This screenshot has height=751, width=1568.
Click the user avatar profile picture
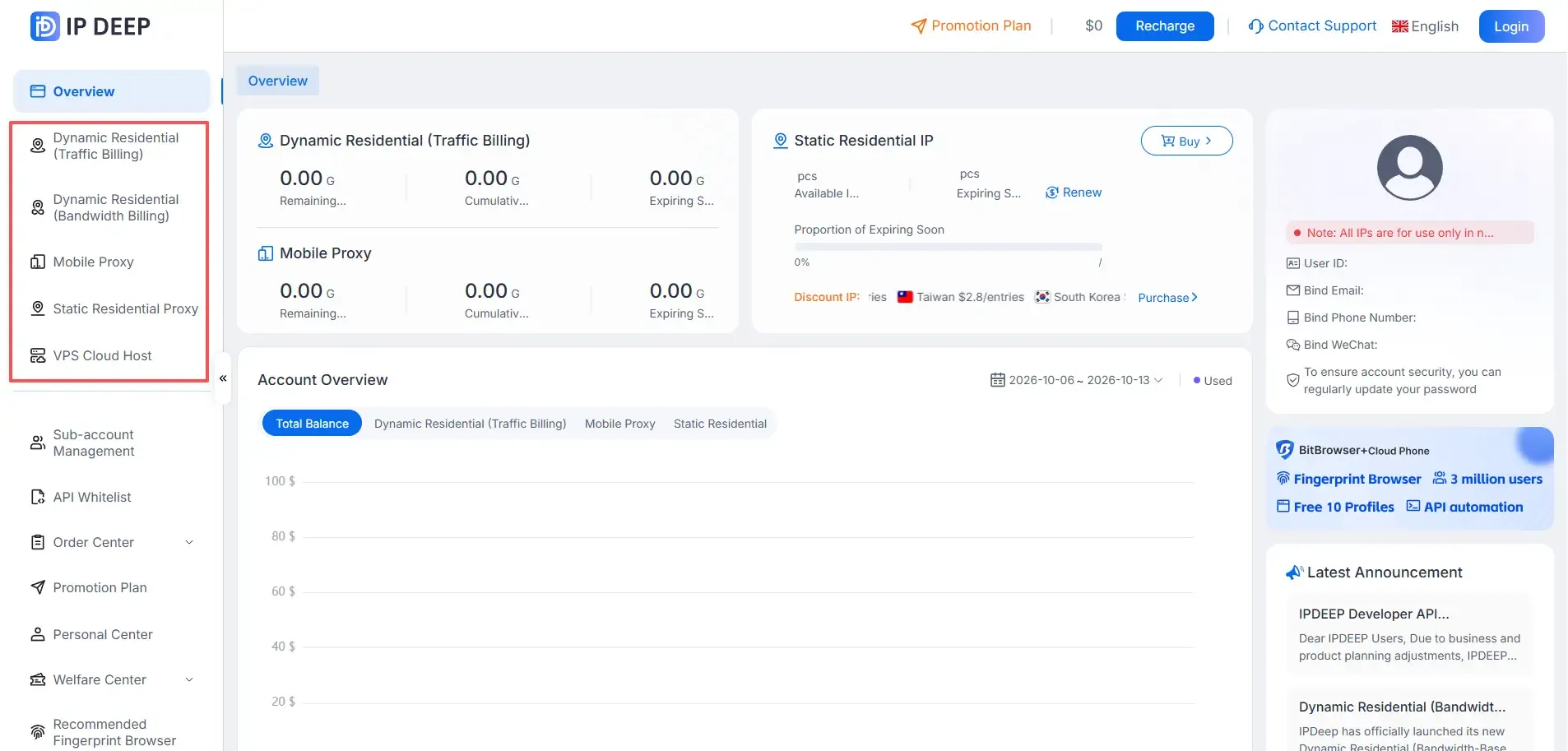pos(1409,168)
